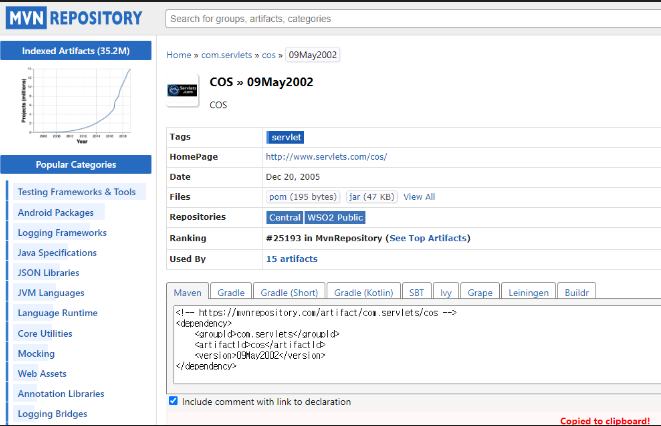Select the Grape tab

[480, 292]
